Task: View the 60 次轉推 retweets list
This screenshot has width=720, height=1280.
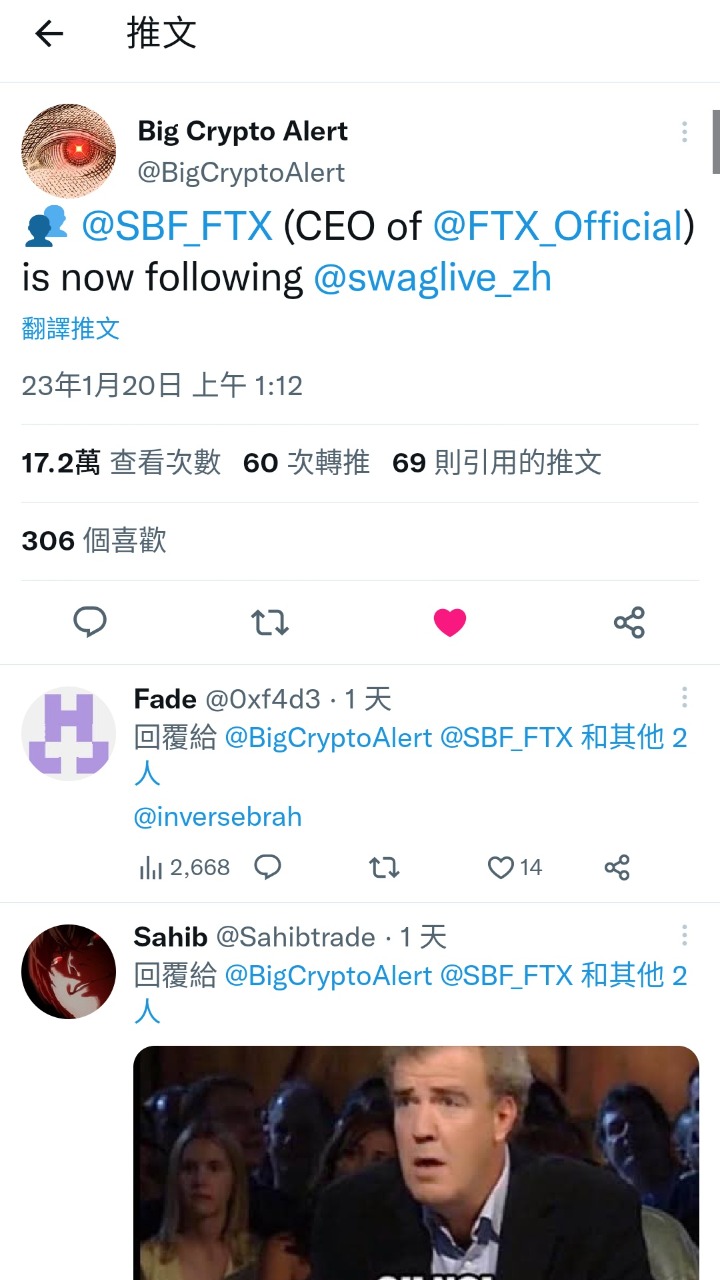Action: [306, 462]
